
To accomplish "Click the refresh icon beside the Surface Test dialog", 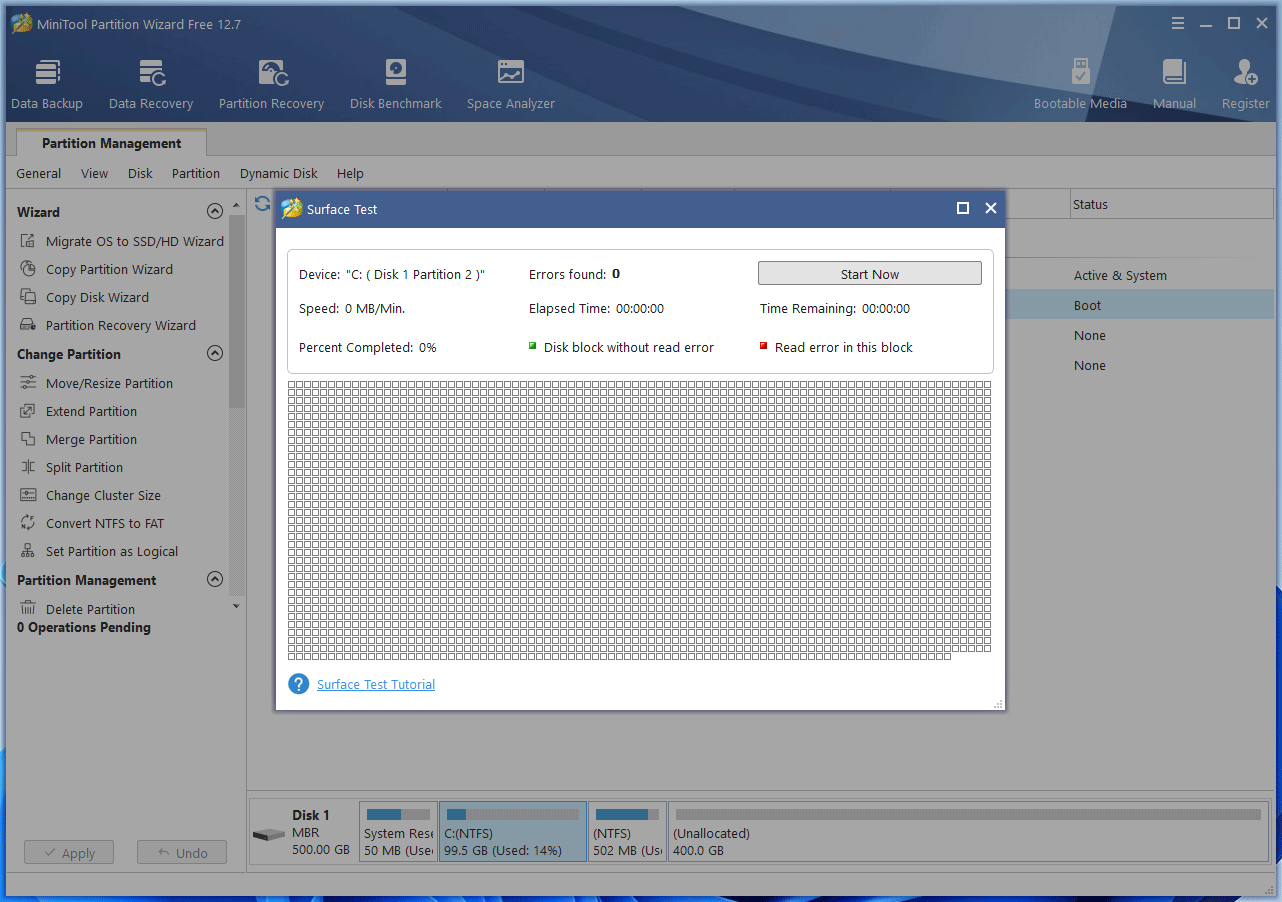I will [262, 204].
